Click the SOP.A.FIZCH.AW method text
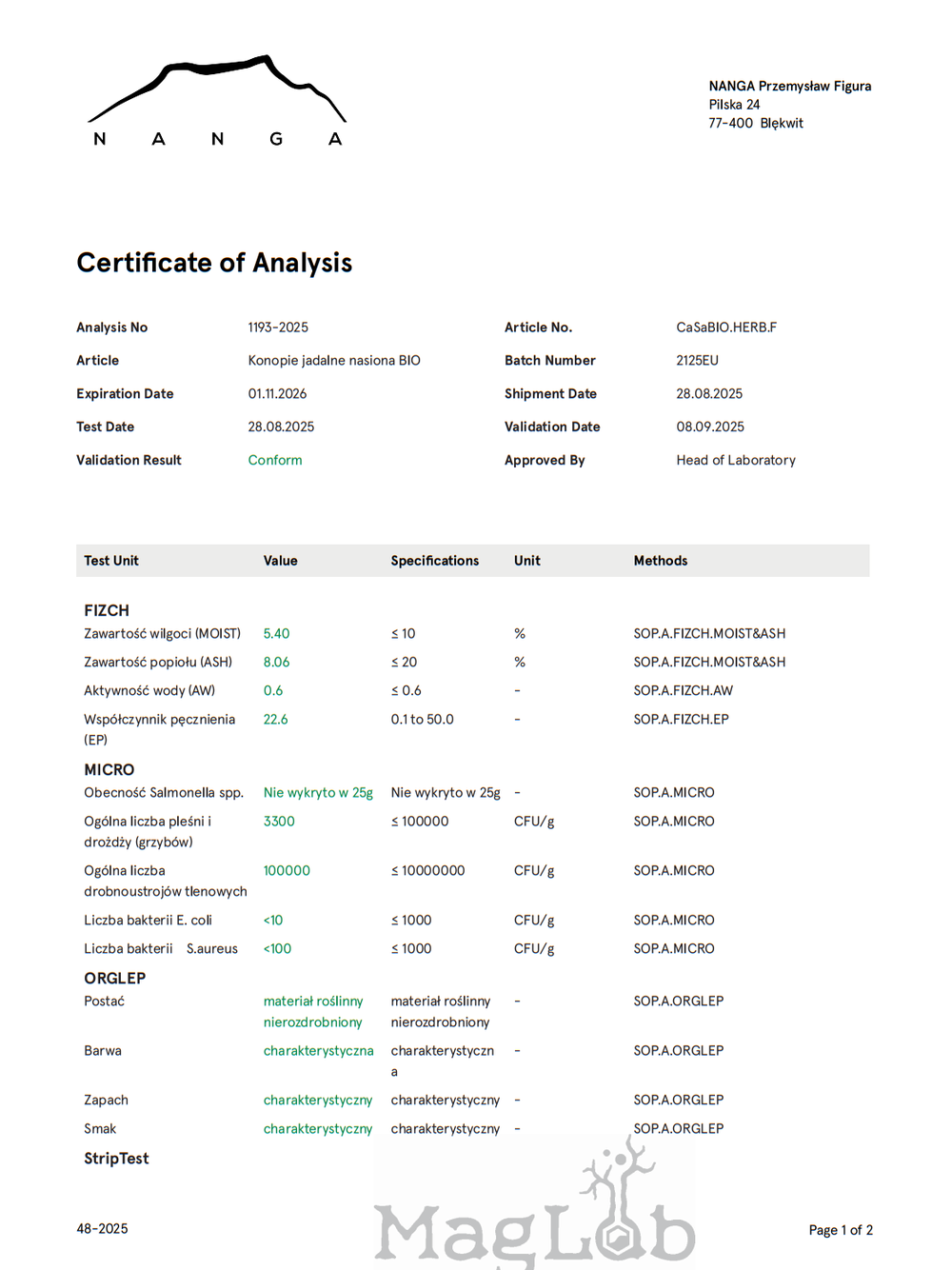Image resolution: width=952 pixels, height=1270 pixels. coord(683,691)
